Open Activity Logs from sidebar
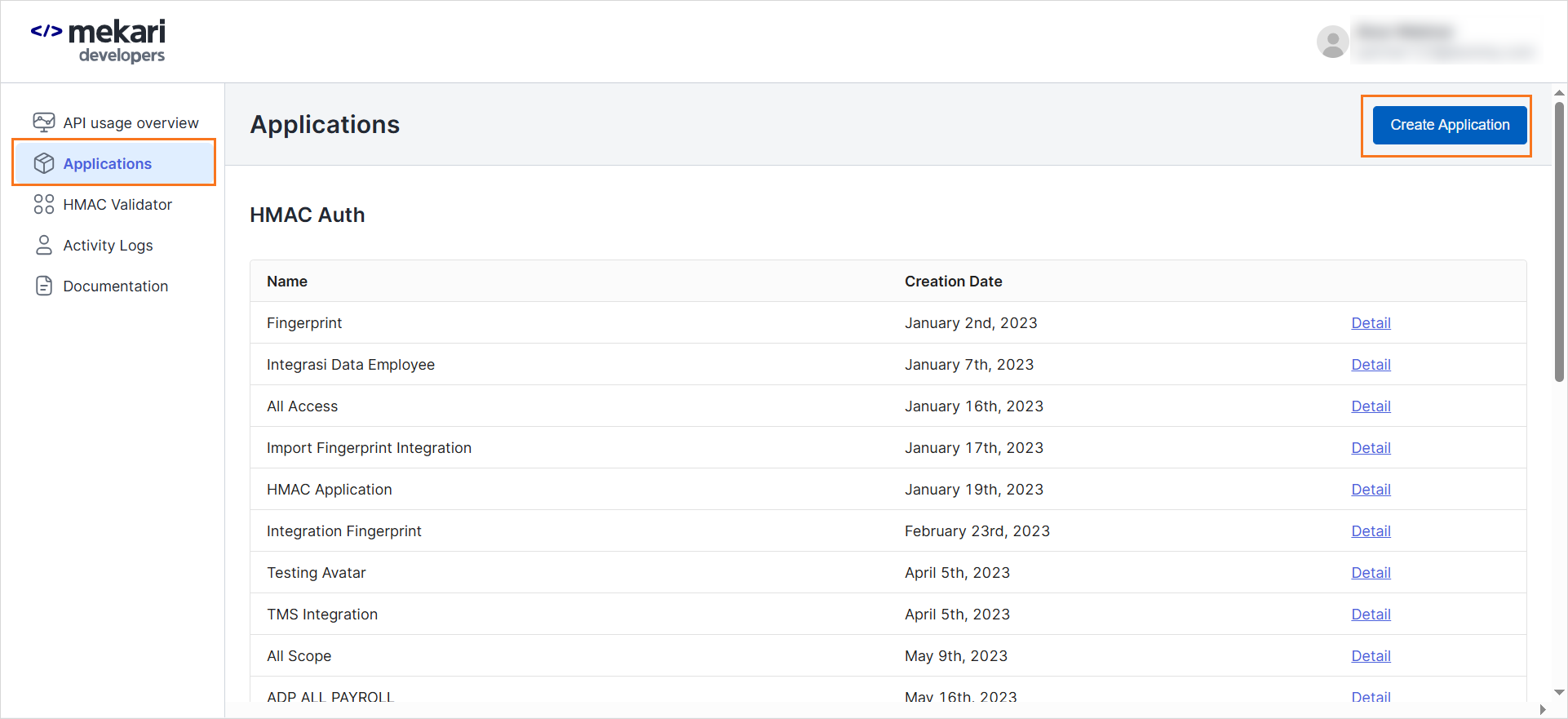The height and width of the screenshot is (719, 1568). [108, 245]
